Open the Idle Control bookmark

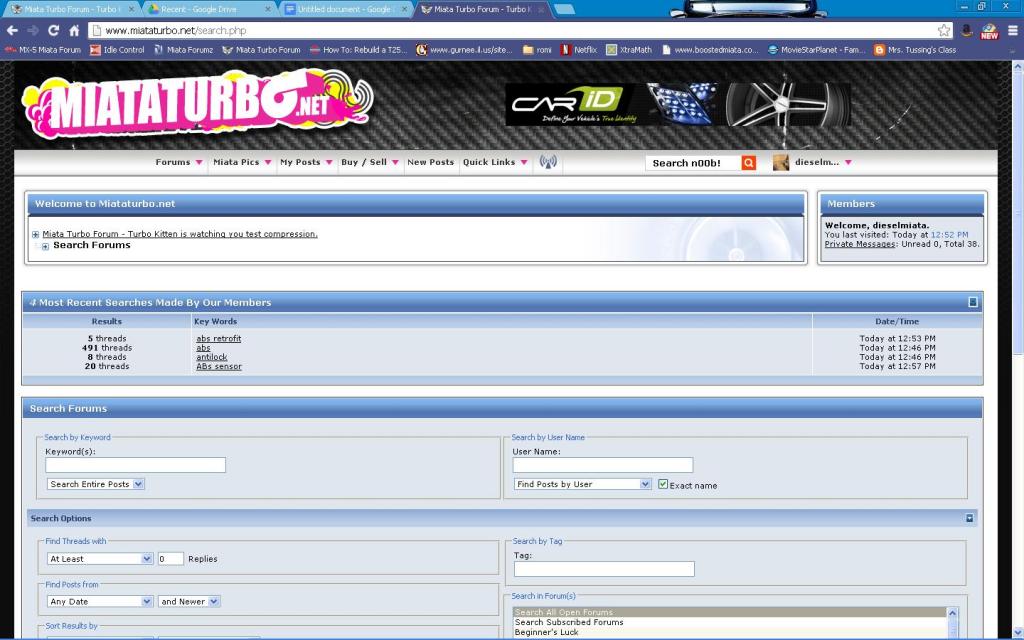click(x=117, y=50)
